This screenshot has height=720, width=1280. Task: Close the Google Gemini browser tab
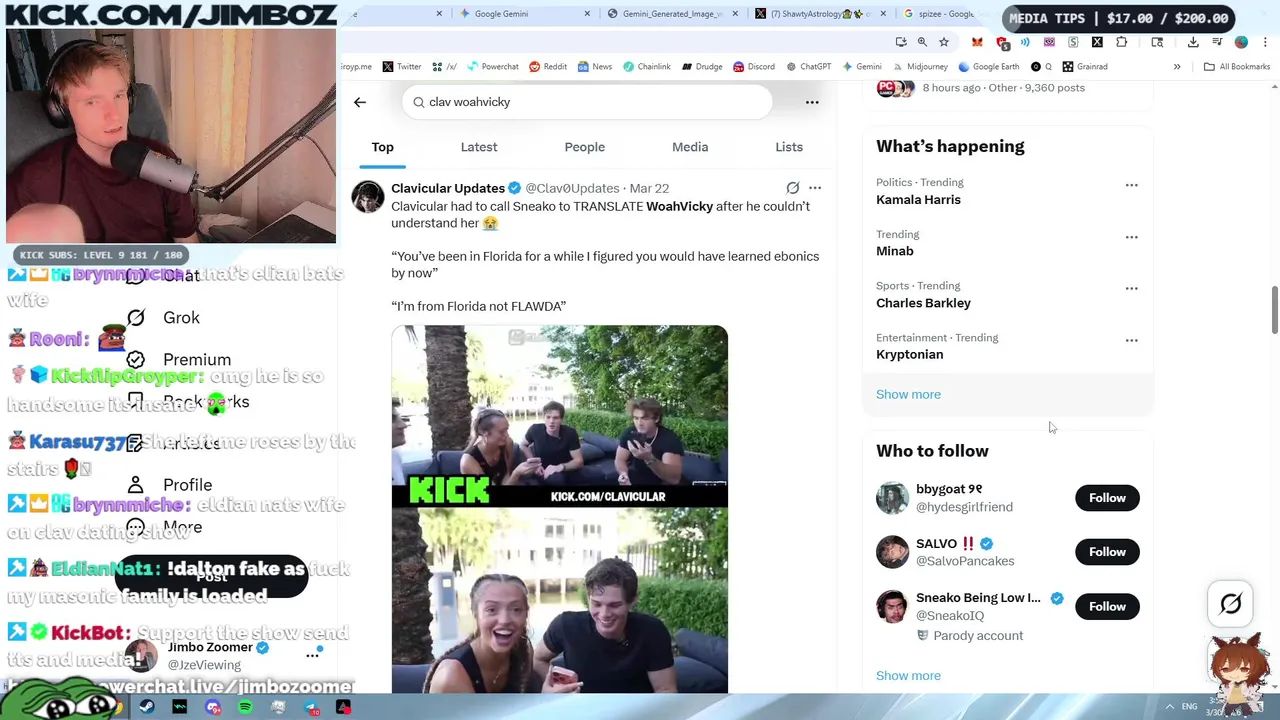pyautogui.click(x=587, y=14)
